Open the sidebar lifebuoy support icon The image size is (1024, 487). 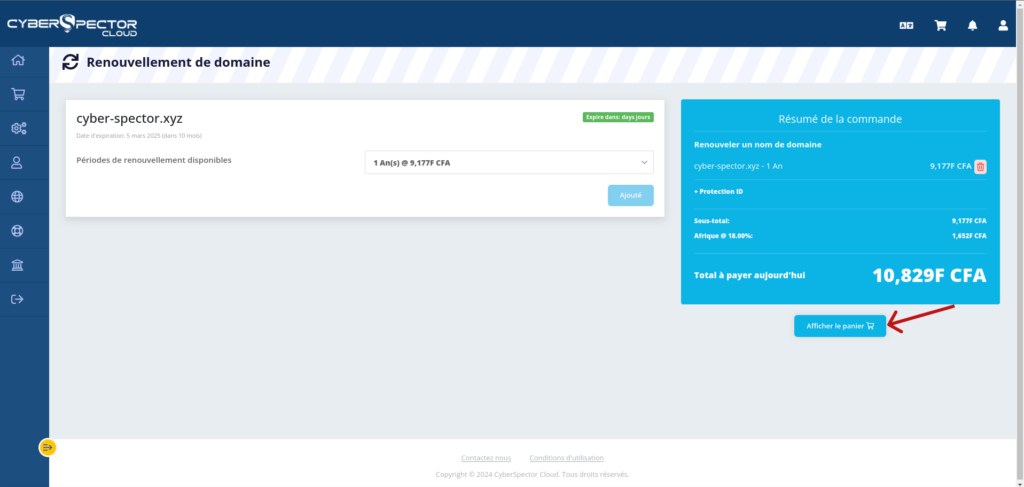pyautogui.click(x=18, y=230)
